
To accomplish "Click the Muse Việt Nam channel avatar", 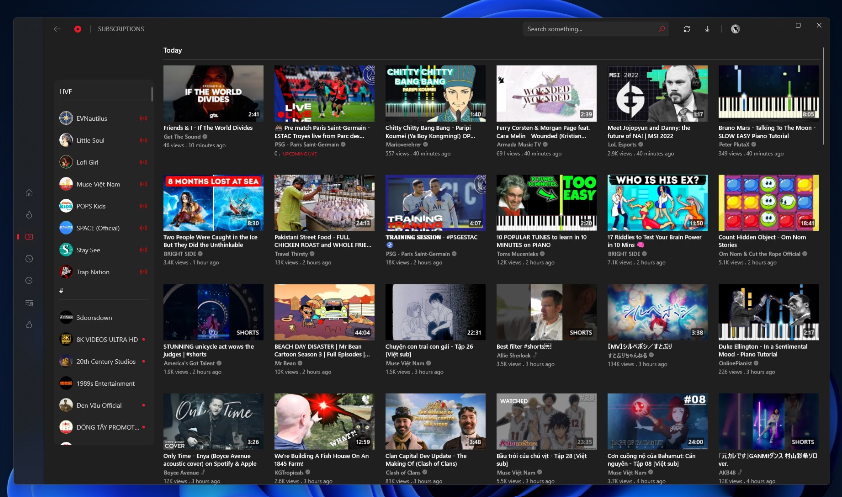I will [x=66, y=184].
